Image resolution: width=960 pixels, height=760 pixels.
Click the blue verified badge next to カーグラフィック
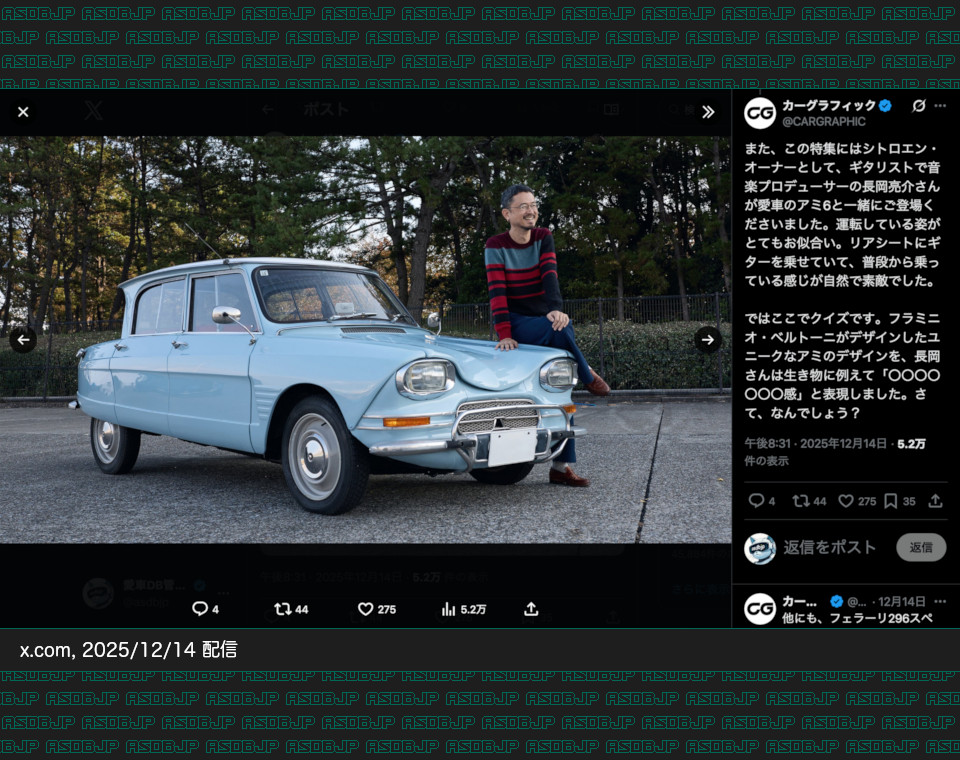886,104
